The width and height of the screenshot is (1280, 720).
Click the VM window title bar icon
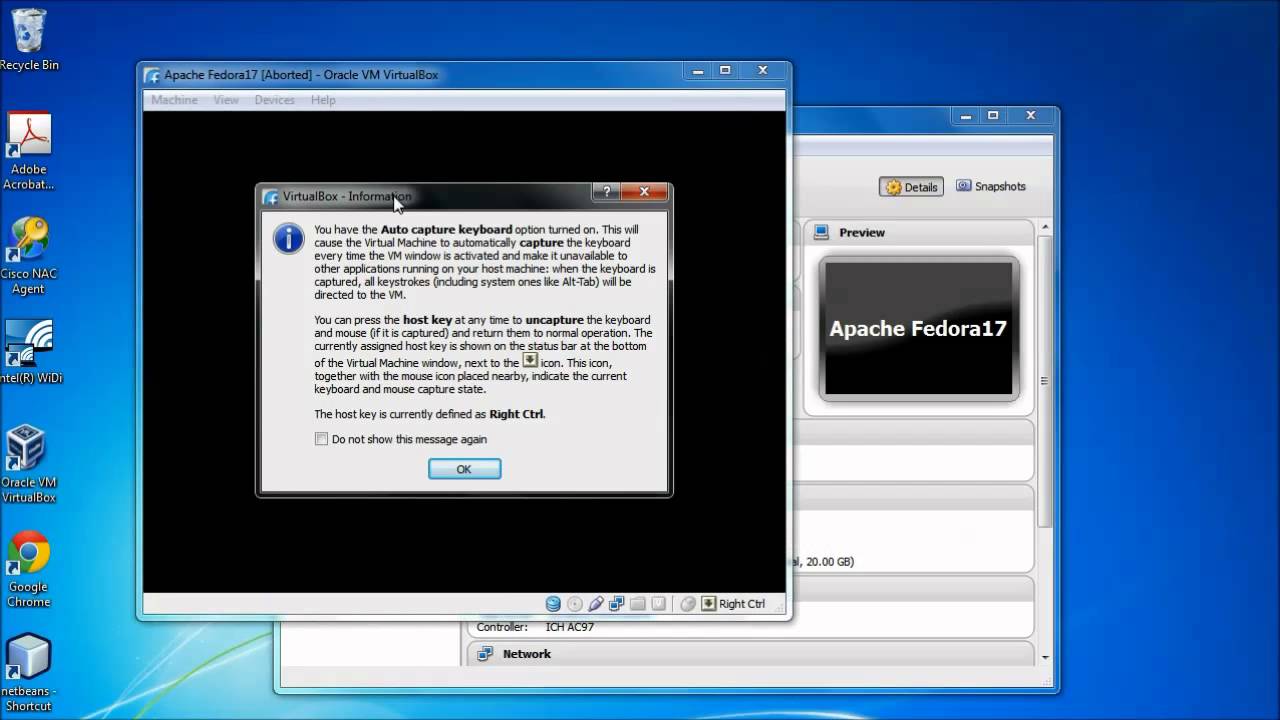tap(152, 75)
